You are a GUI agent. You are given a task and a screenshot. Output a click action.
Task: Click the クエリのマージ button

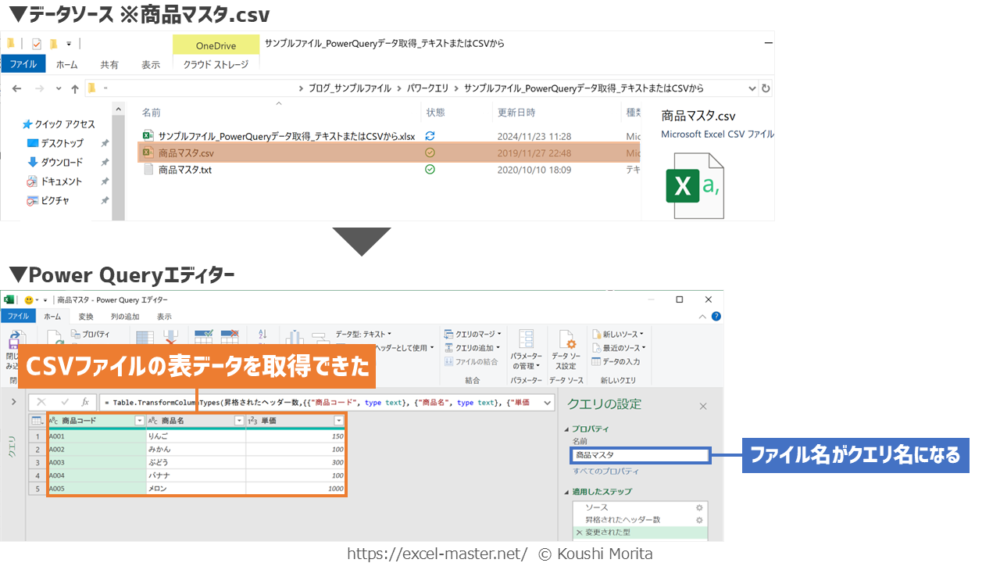pyautogui.click(x=473, y=334)
